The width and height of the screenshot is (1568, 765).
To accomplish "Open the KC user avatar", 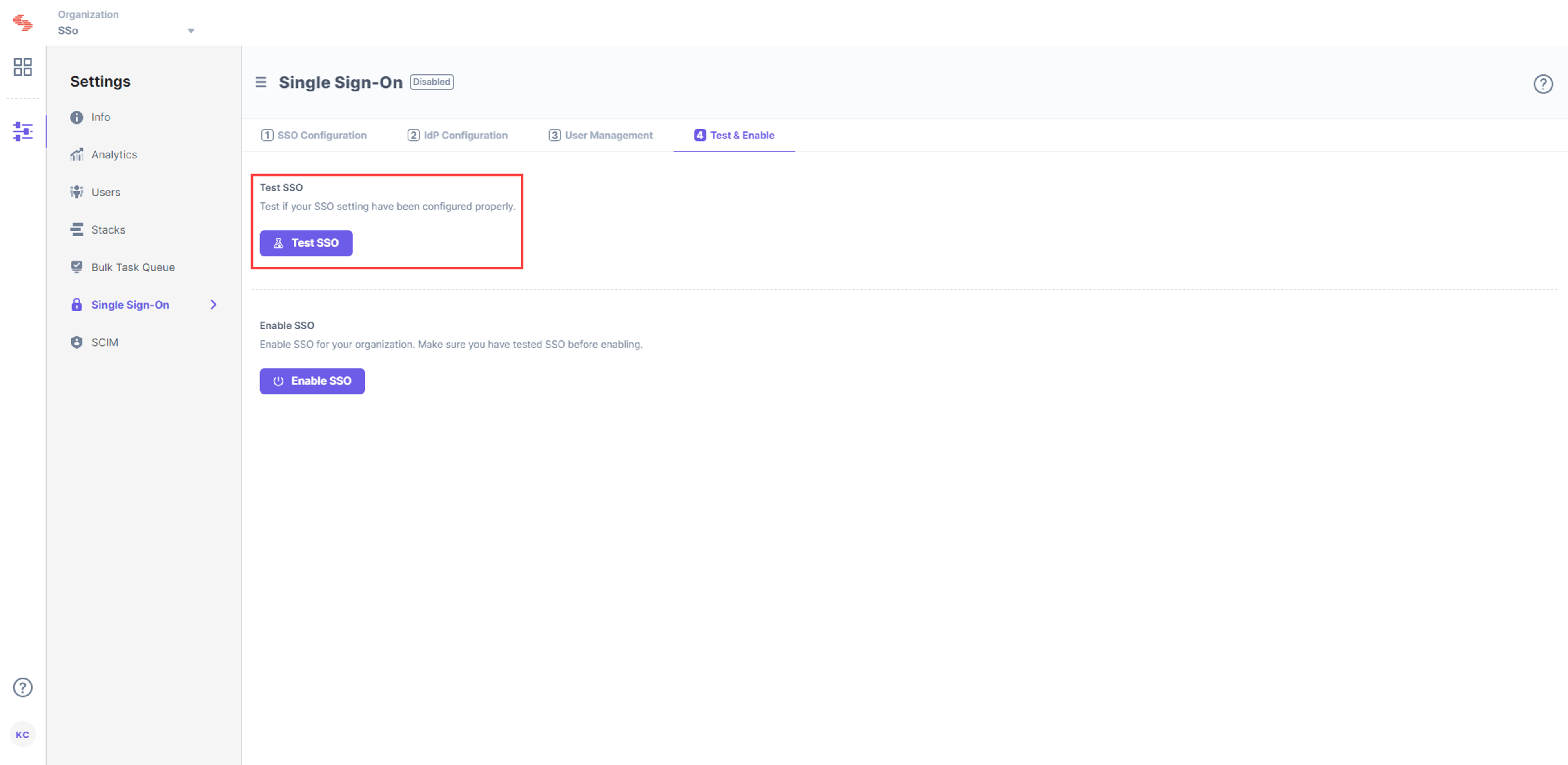I will click(x=22, y=734).
